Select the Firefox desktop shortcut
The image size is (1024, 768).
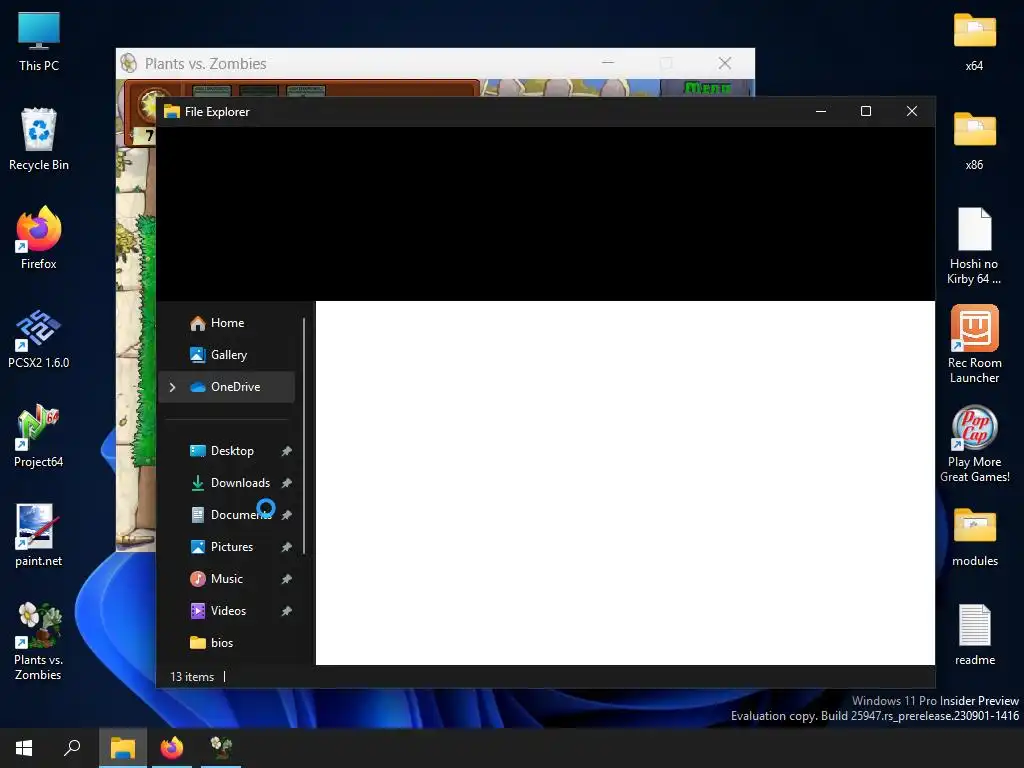tap(39, 238)
